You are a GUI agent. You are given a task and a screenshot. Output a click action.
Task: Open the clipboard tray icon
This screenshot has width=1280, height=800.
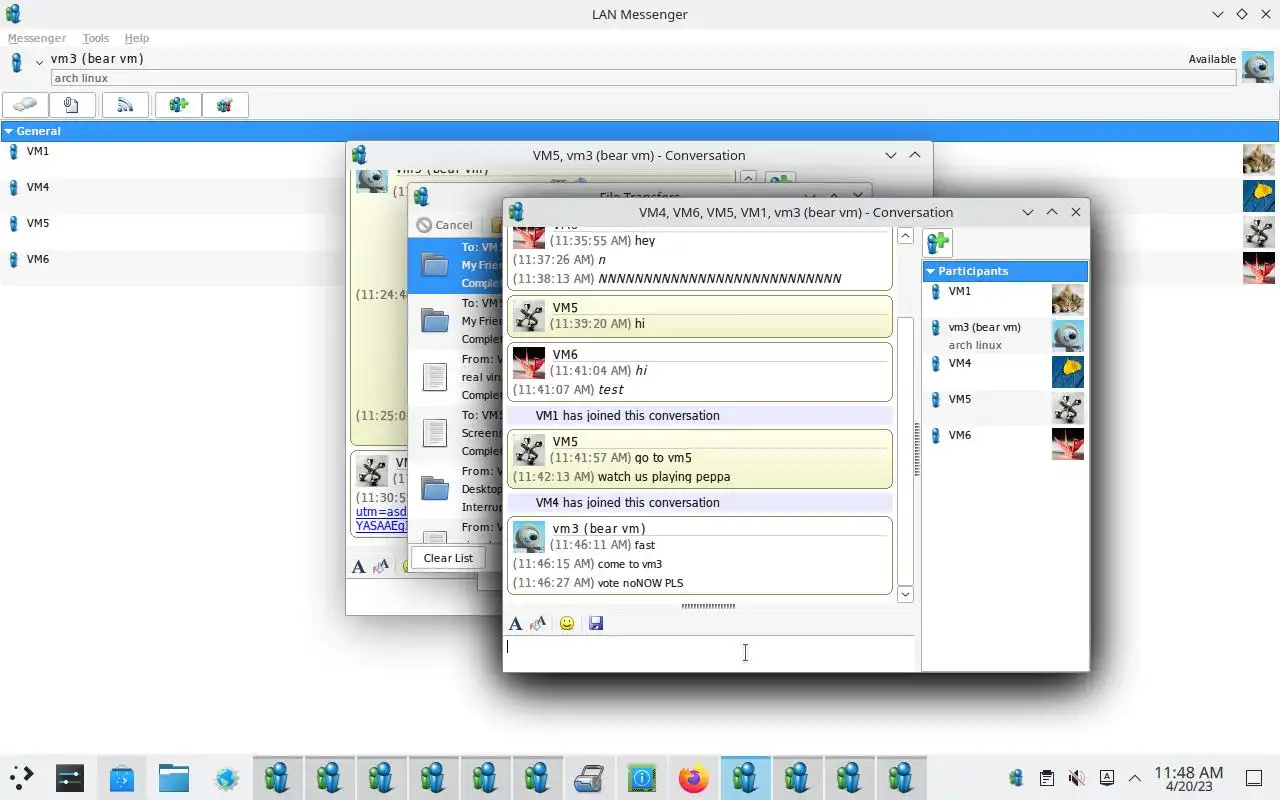click(1046, 778)
